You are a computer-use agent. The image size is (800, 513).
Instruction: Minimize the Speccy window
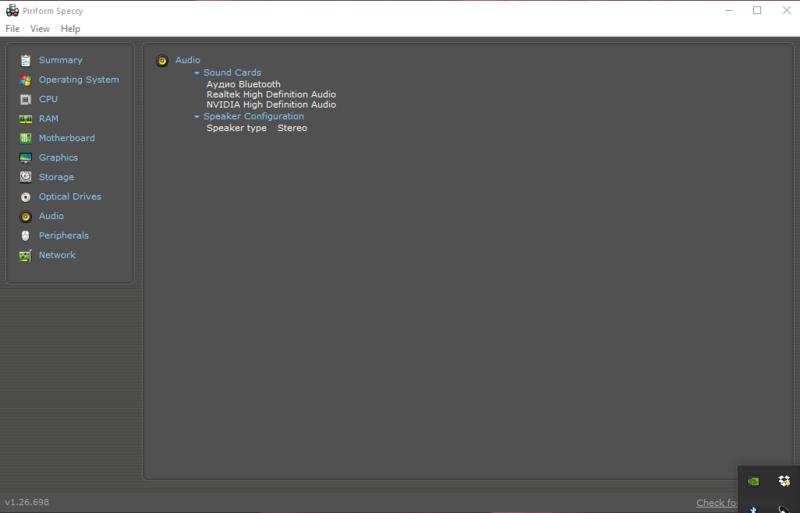point(729,10)
